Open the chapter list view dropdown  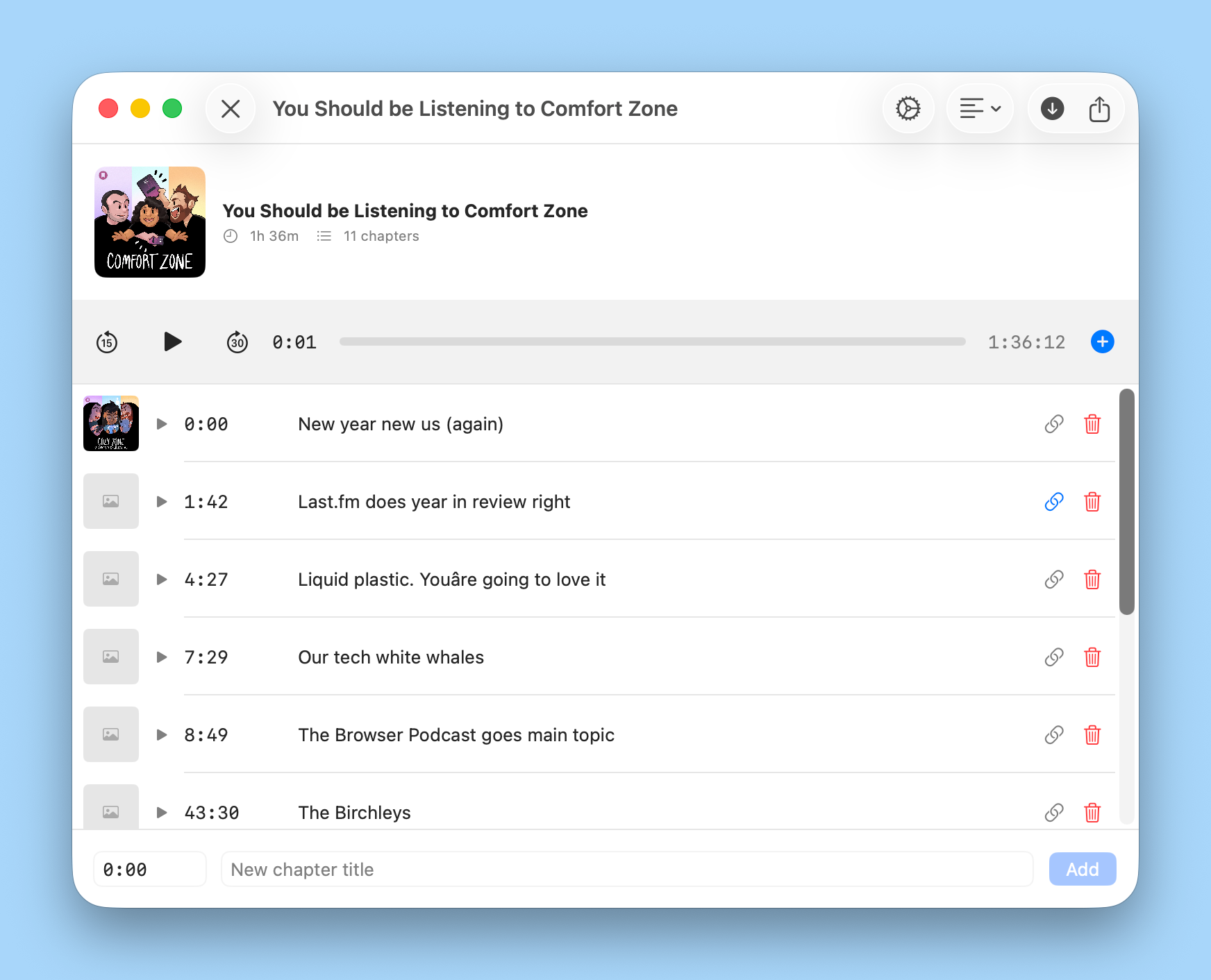coord(980,108)
